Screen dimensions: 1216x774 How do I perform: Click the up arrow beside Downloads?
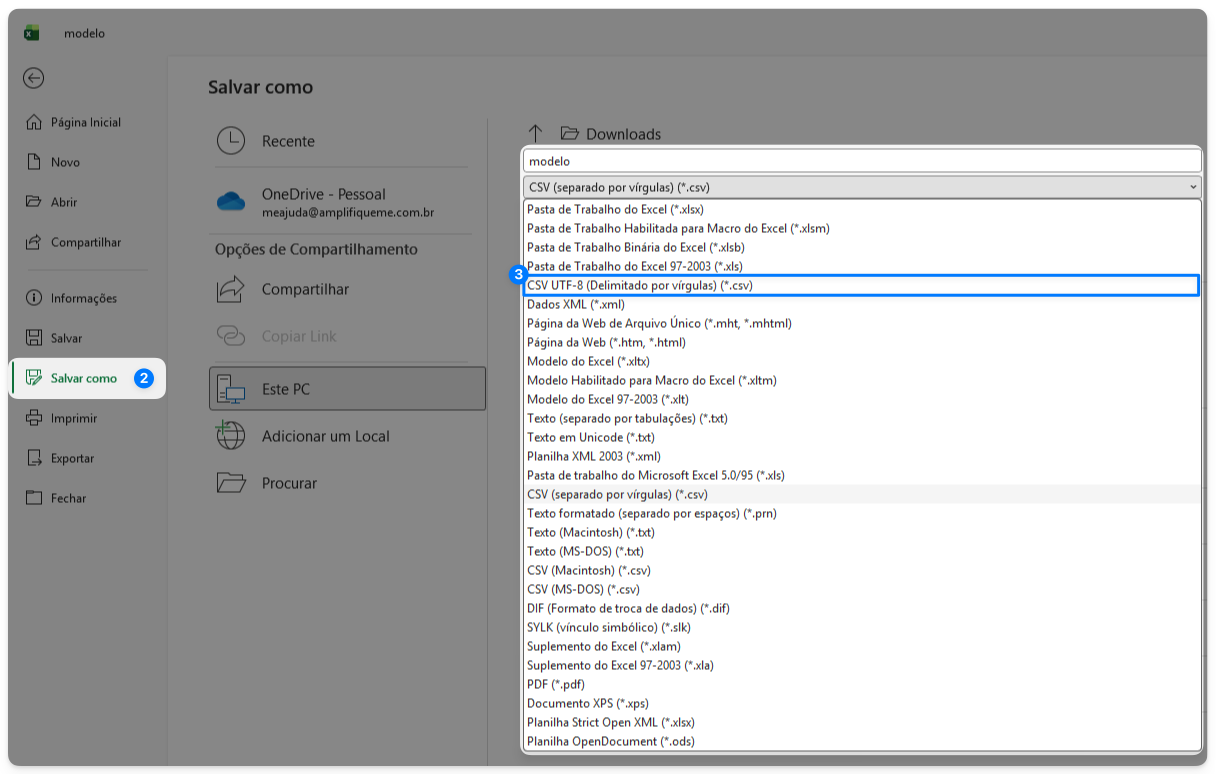click(535, 134)
